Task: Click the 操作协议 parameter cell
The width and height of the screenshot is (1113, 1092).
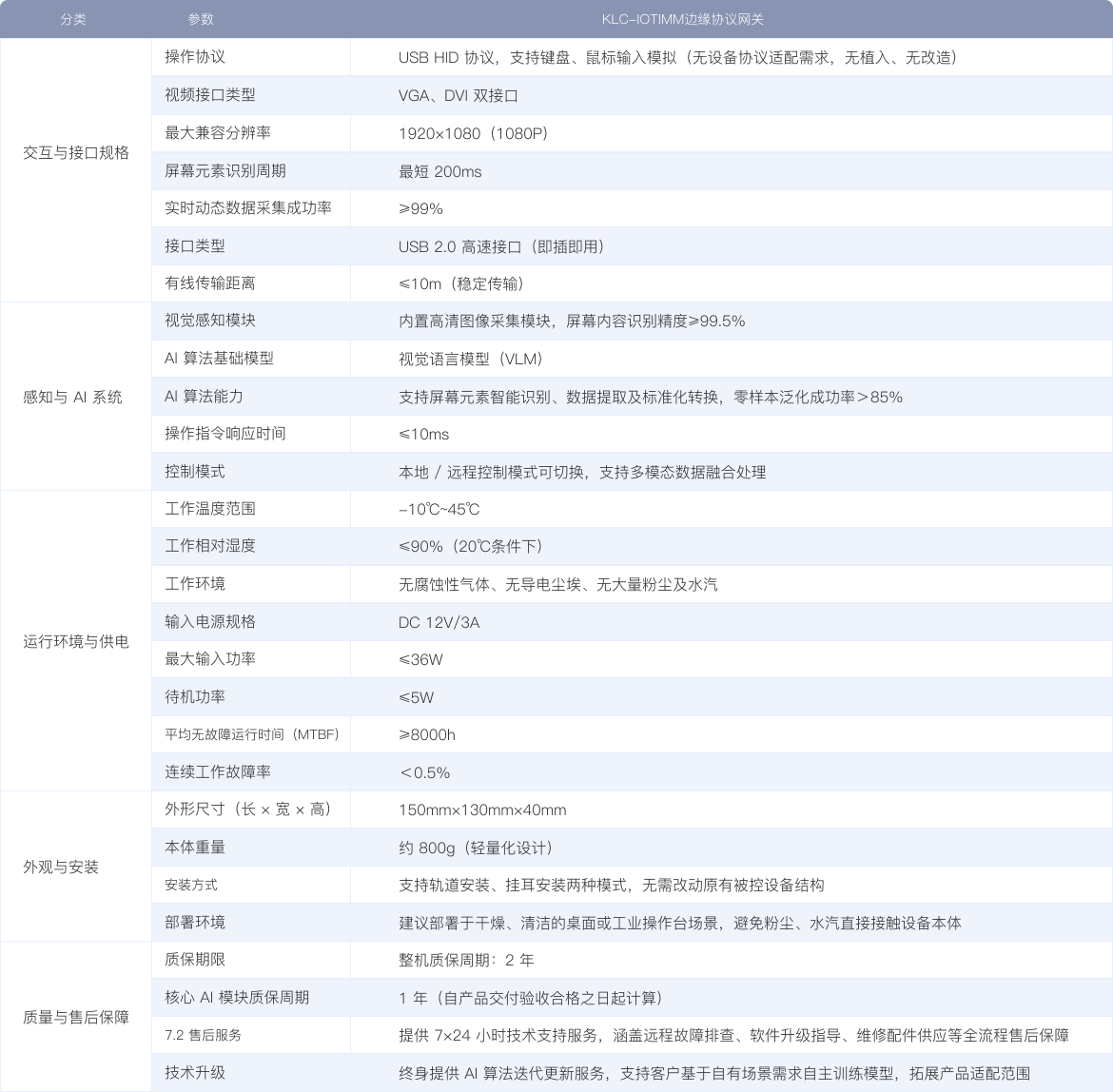Action: click(x=195, y=57)
